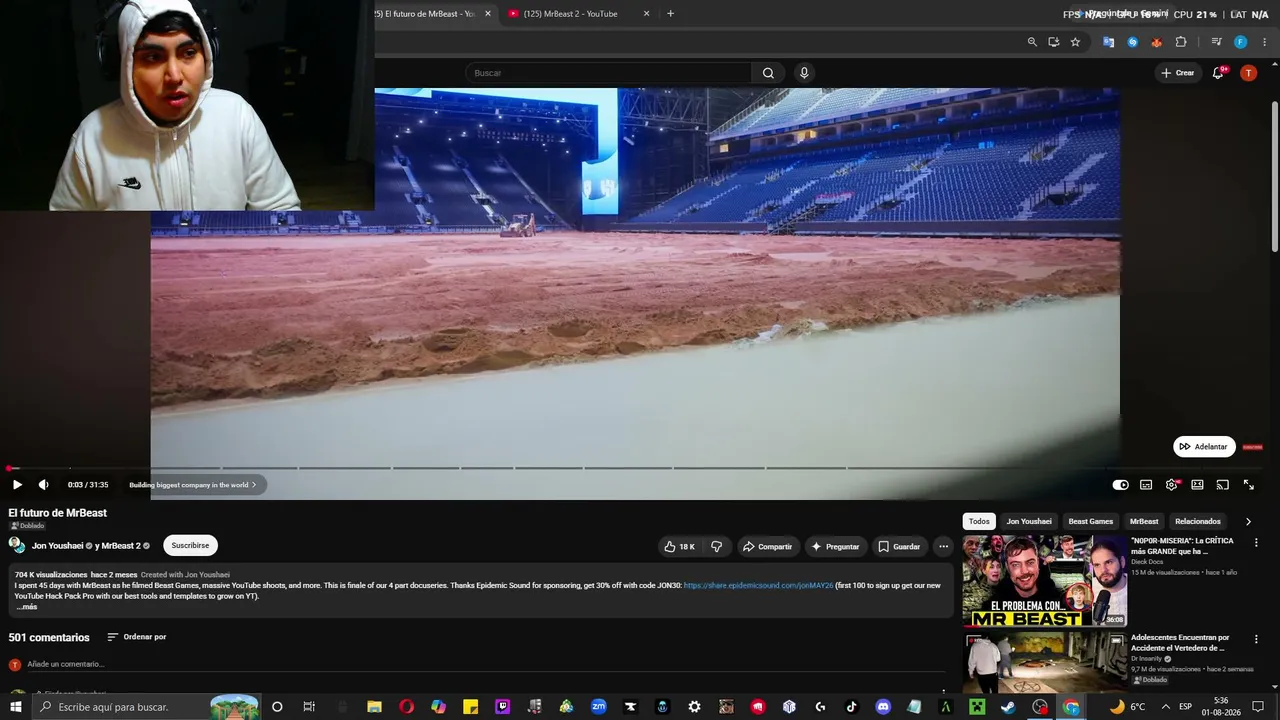Open Task View on the taskbar
This screenshot has height=720, width=1280.
pos(309,707)
